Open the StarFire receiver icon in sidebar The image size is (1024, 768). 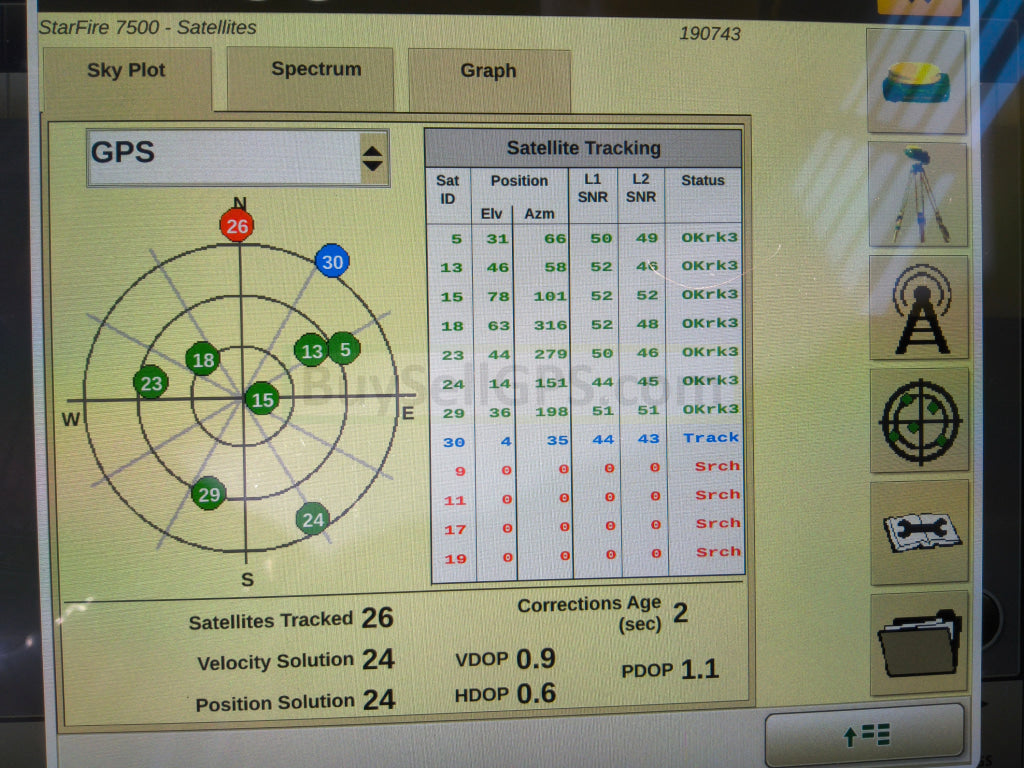point(916,82)
